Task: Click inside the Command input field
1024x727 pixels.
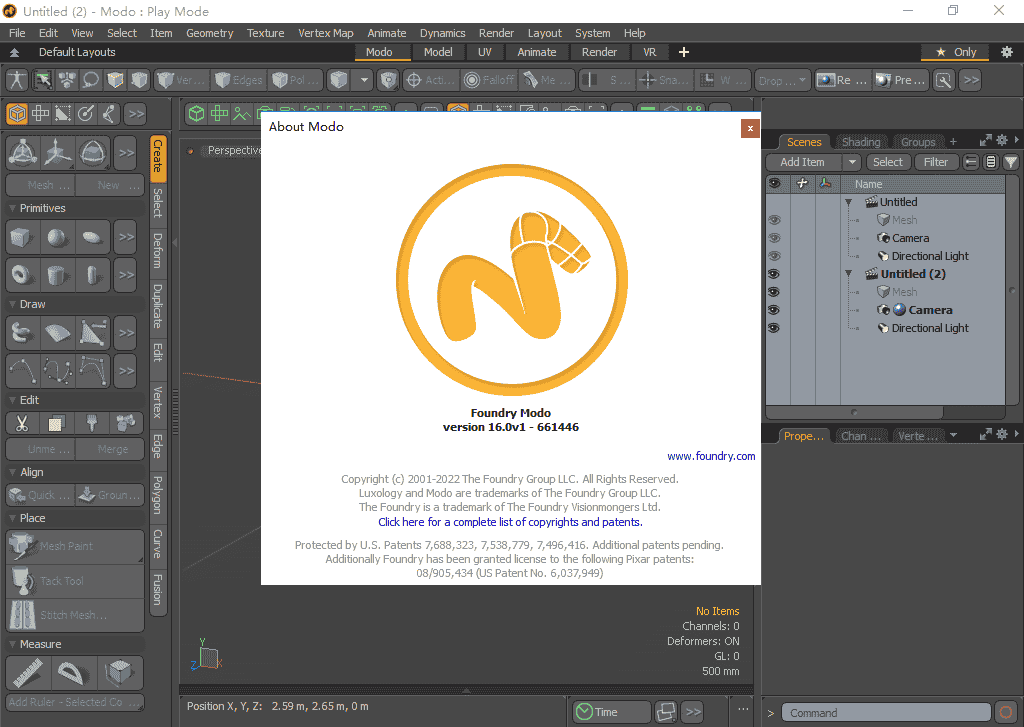Action: [x=885, y=712]
